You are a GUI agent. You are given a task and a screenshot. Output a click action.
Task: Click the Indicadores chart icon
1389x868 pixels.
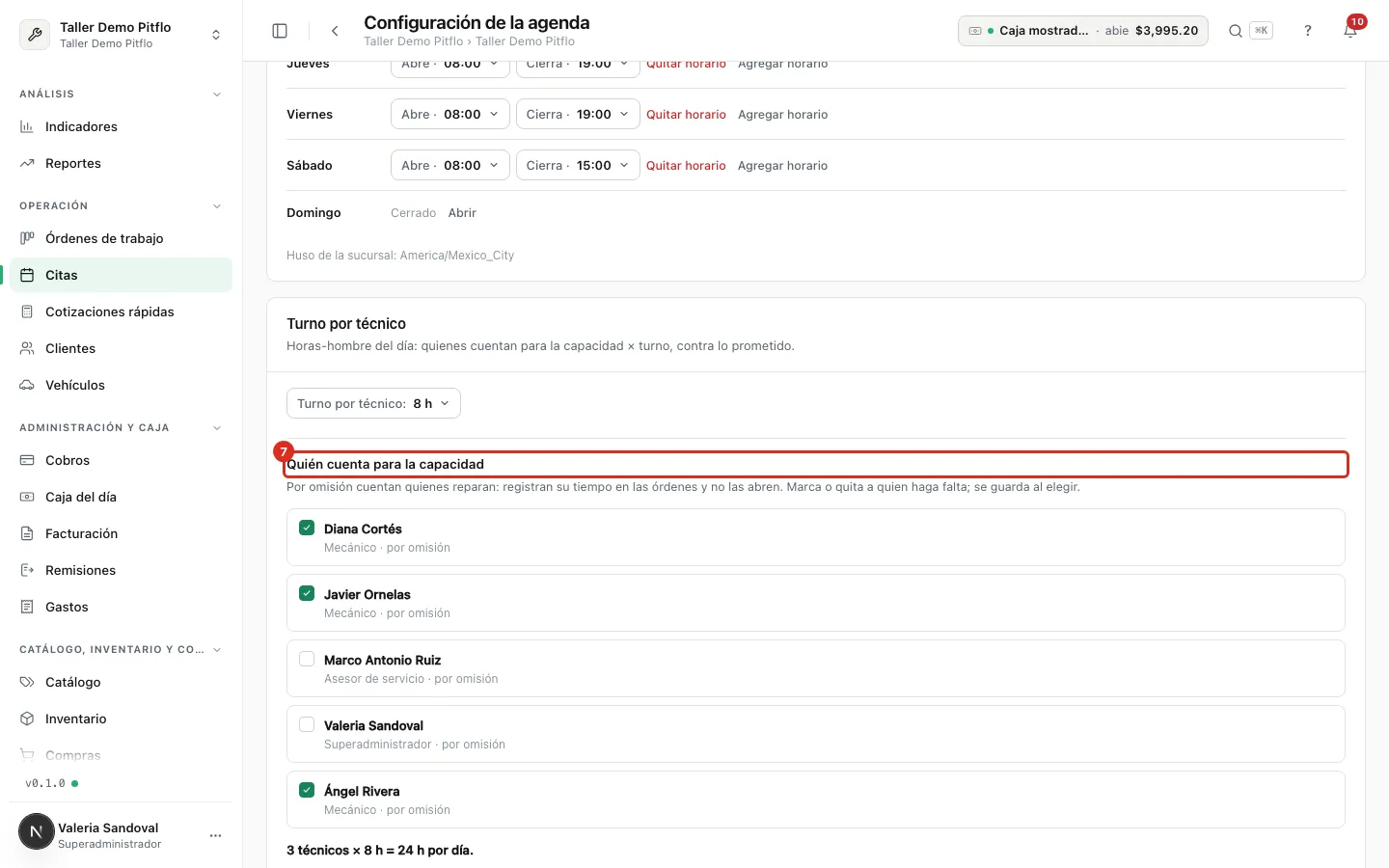pyautogui.click(x=27, y=126)
